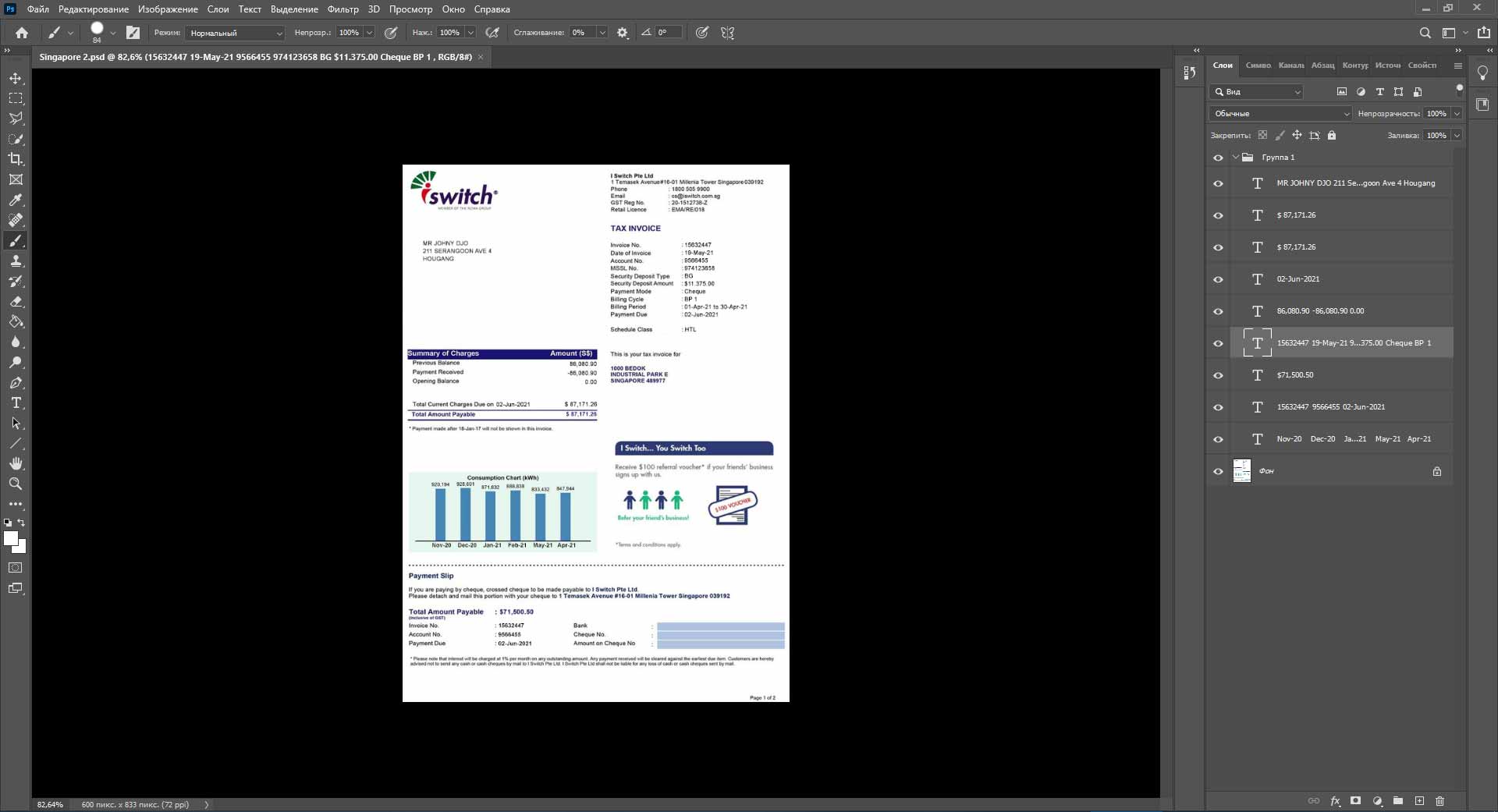Hide the 02-Jun-2021 text layer
Screen dimensions: 1498x812
(1218, 279)
